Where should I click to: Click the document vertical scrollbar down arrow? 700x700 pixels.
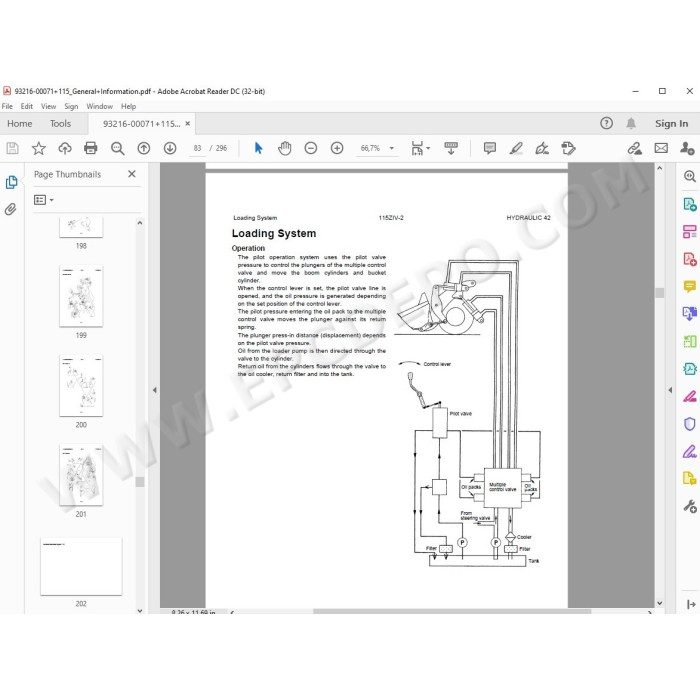660,603
